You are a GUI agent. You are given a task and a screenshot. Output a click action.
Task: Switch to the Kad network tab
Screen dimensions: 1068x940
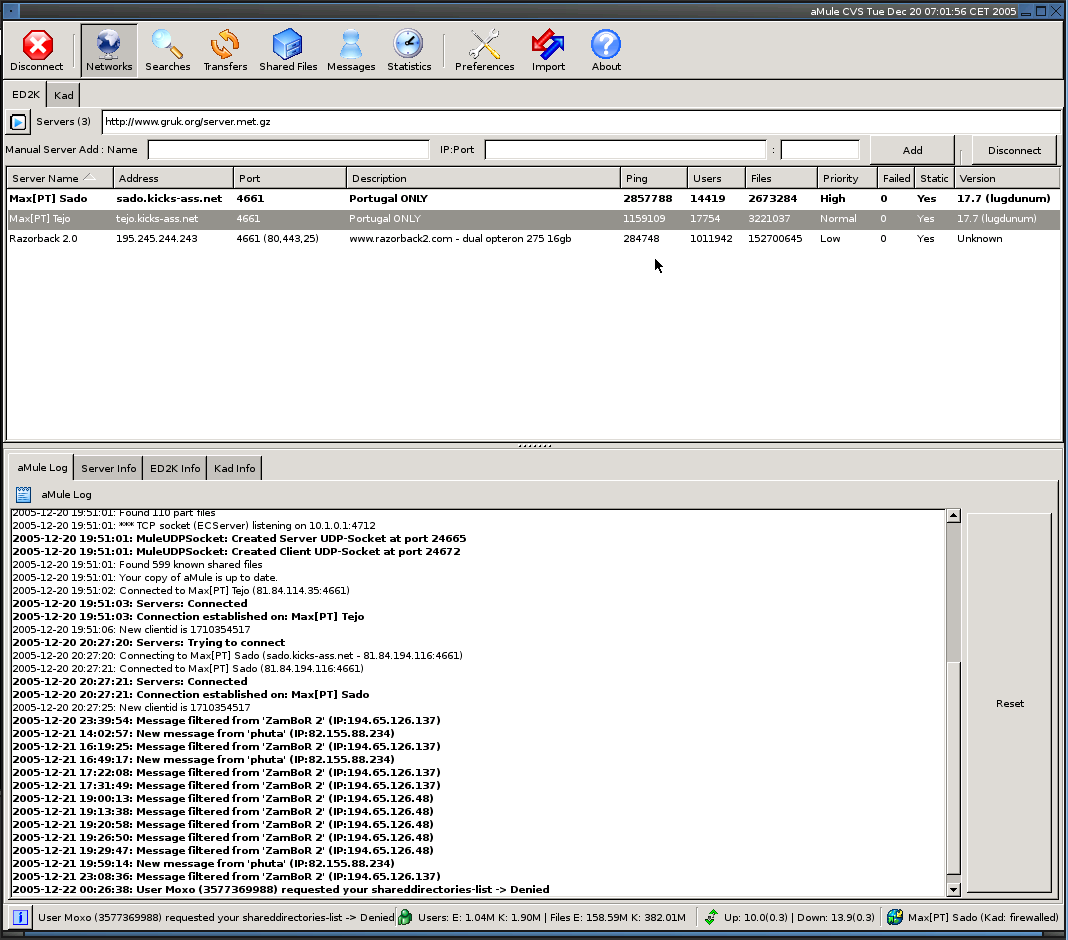[x=63, y=95]
